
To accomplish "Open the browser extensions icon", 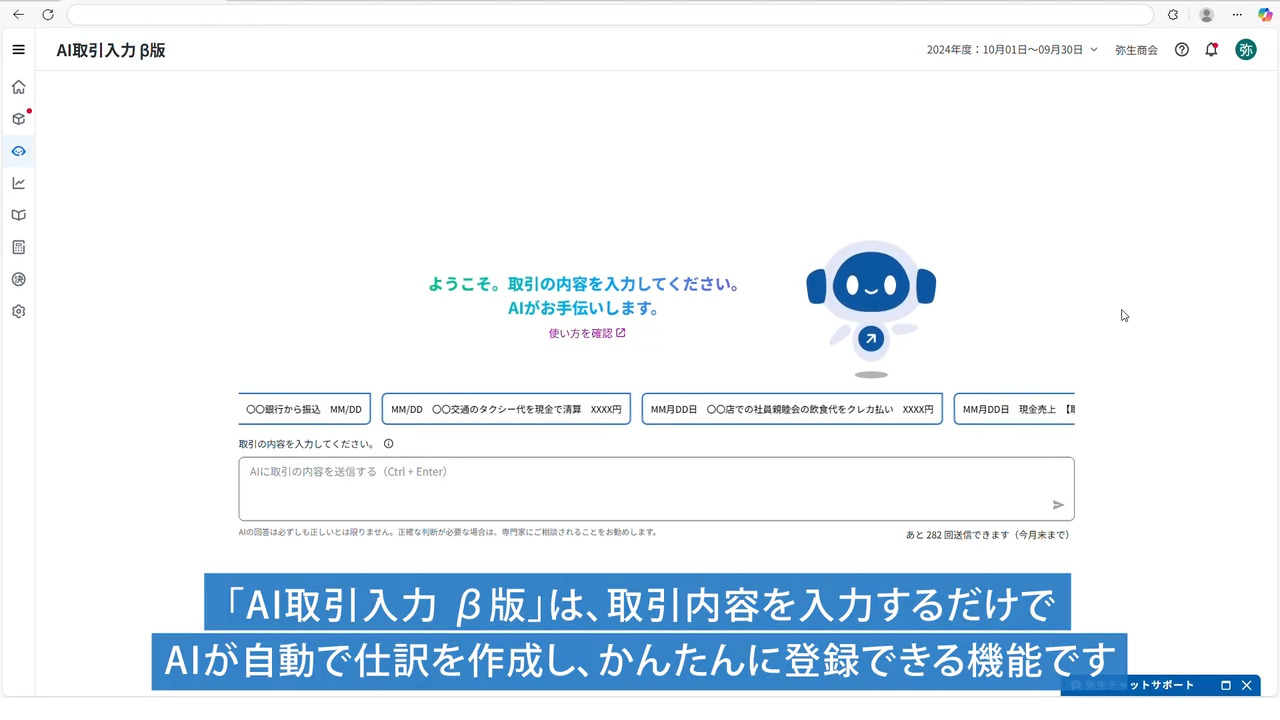I will point(1174,15).
